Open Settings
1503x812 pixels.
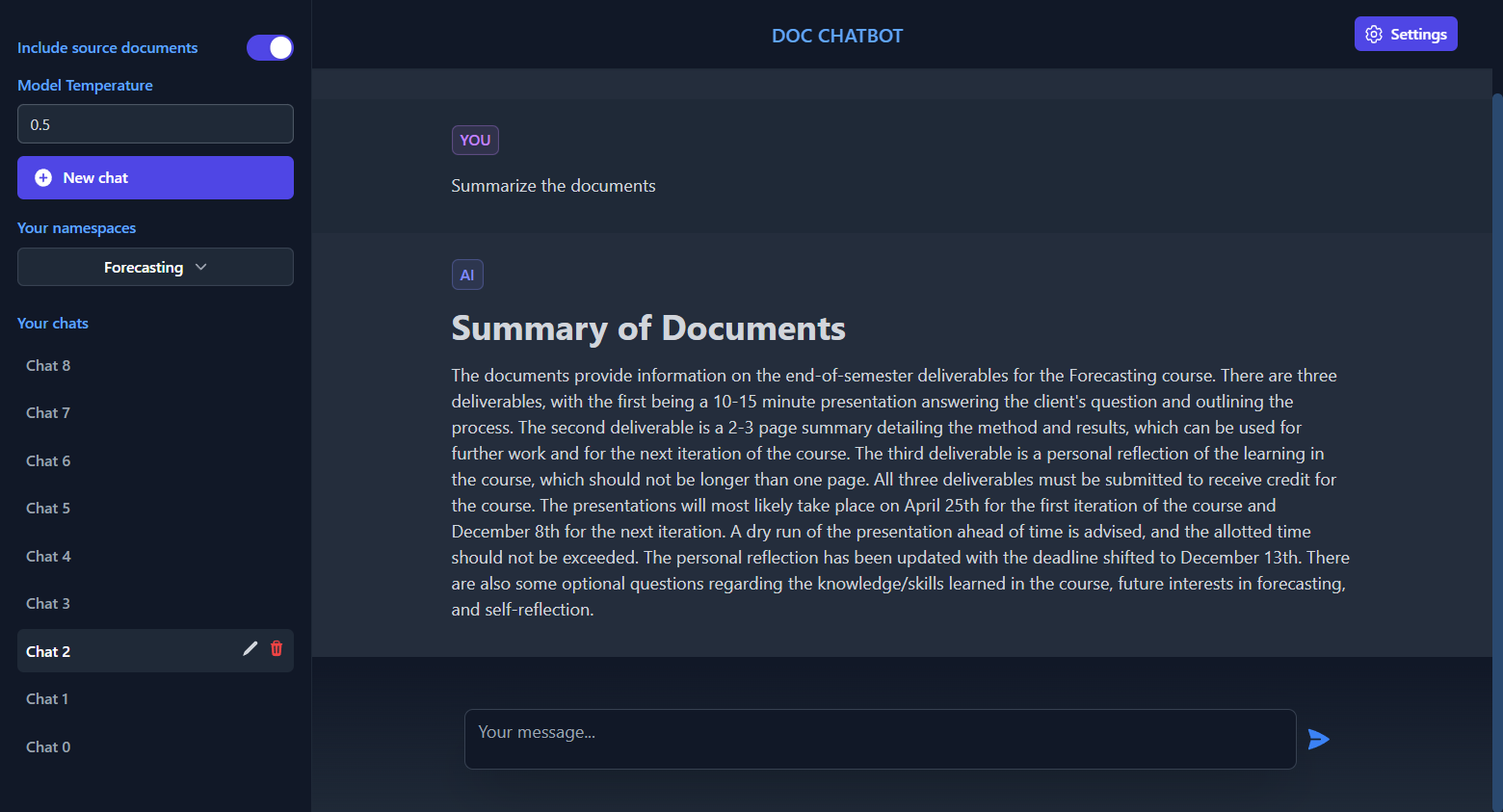point(1406,34)
